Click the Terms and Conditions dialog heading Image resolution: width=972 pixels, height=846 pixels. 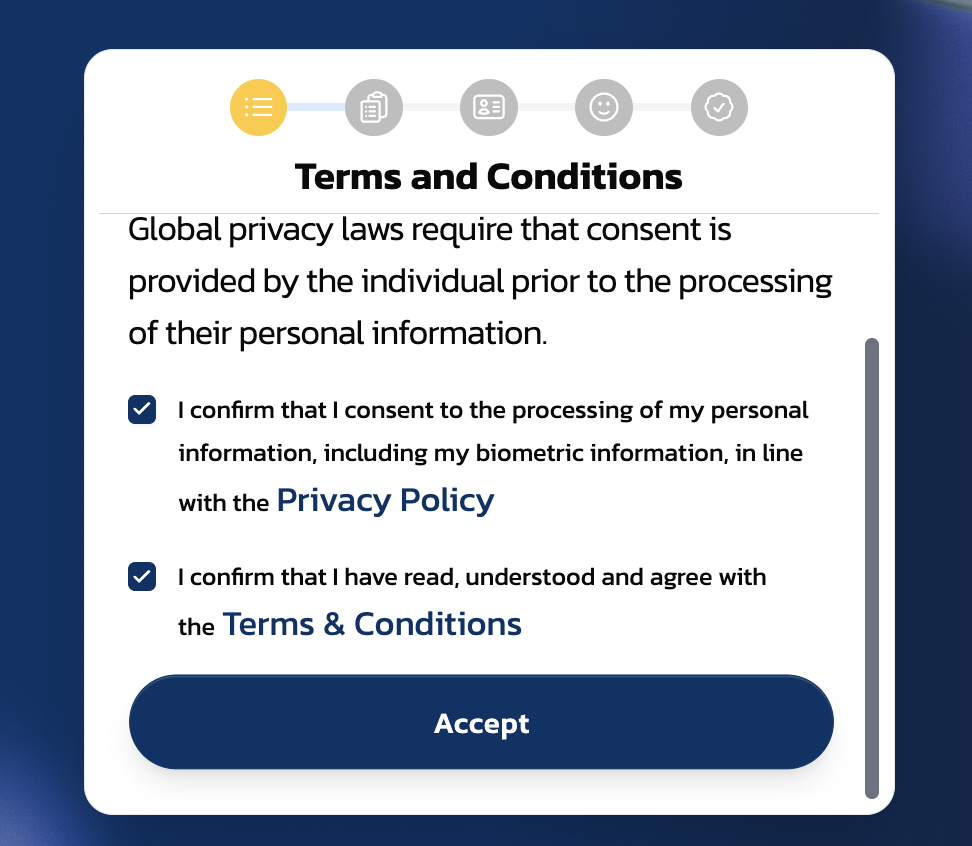488,176
